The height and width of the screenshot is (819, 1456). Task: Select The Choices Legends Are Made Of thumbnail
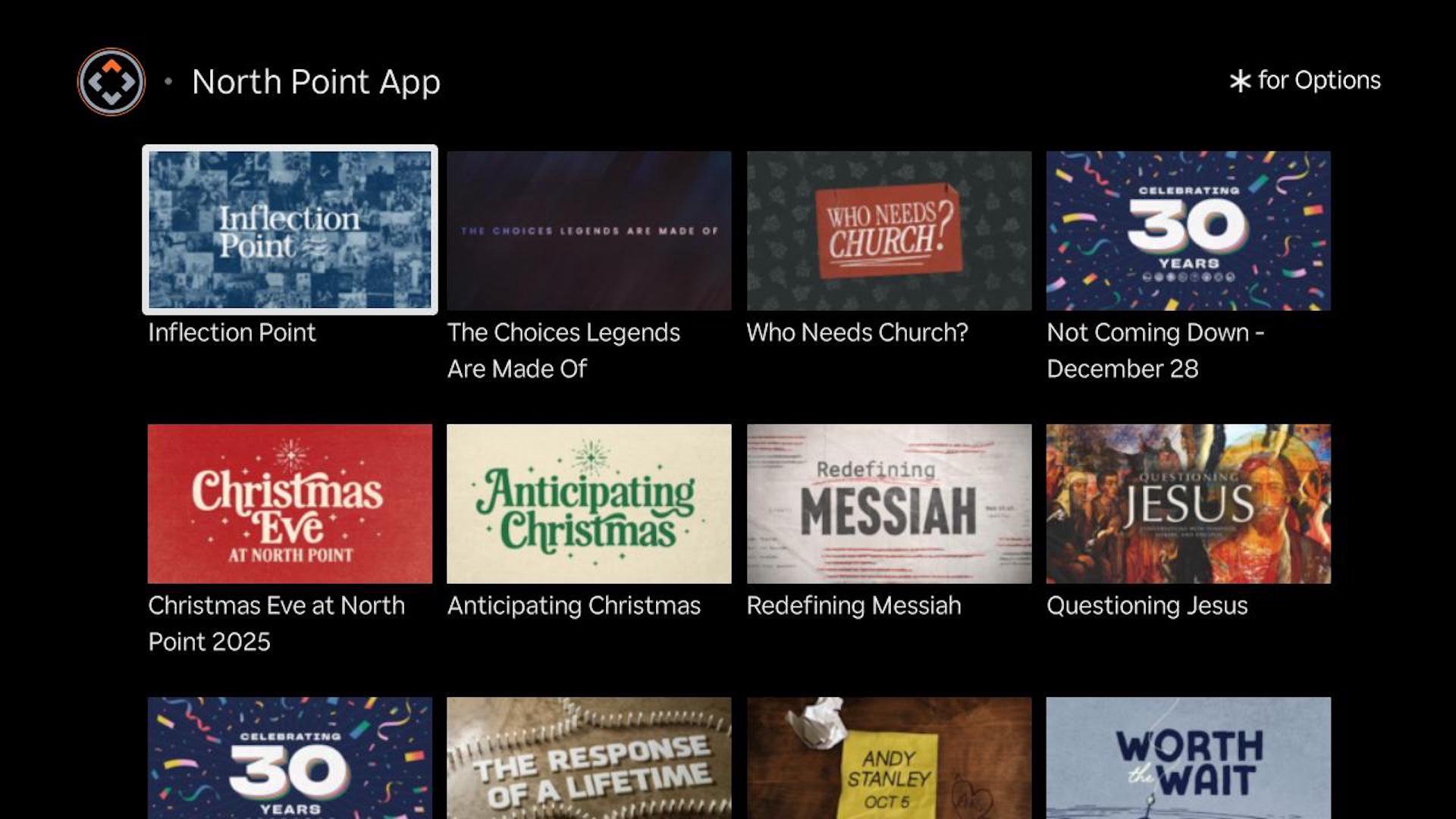(589, 231)
